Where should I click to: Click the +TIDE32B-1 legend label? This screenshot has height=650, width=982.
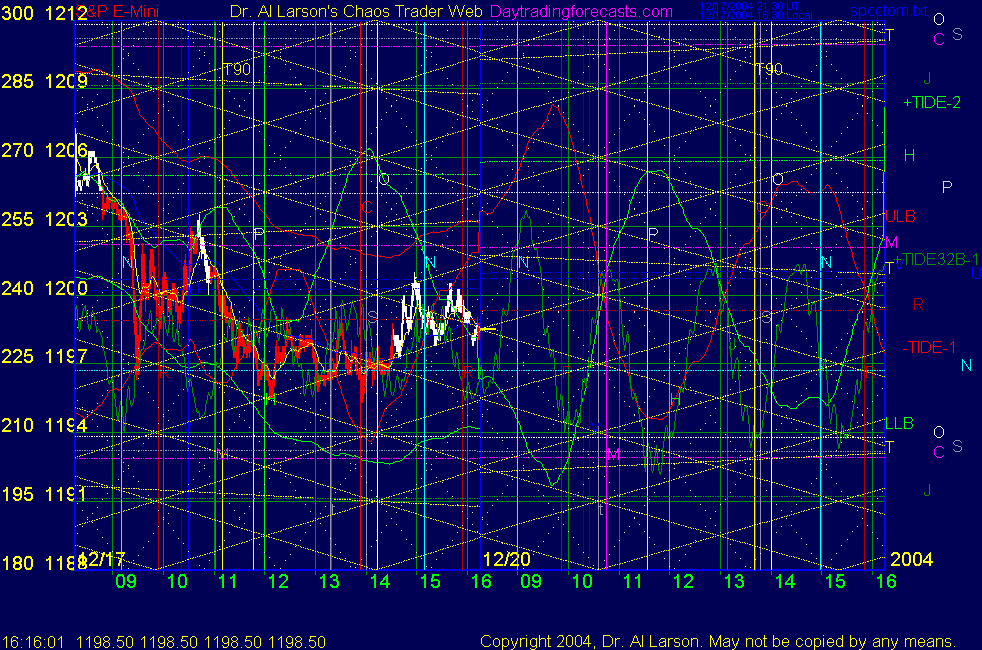pyautogui.click(x=936, y=259)
